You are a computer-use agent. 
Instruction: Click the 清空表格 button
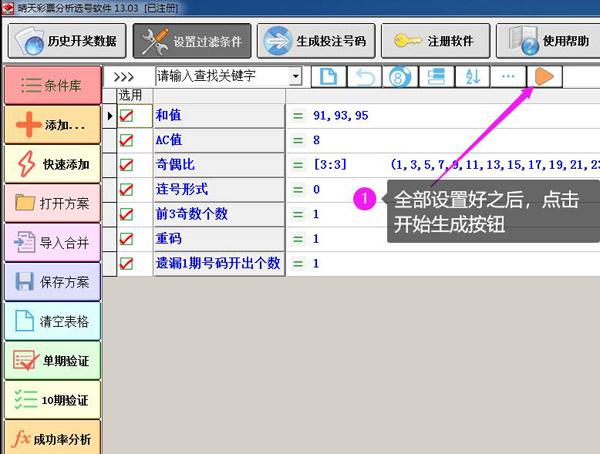[52, 321]
